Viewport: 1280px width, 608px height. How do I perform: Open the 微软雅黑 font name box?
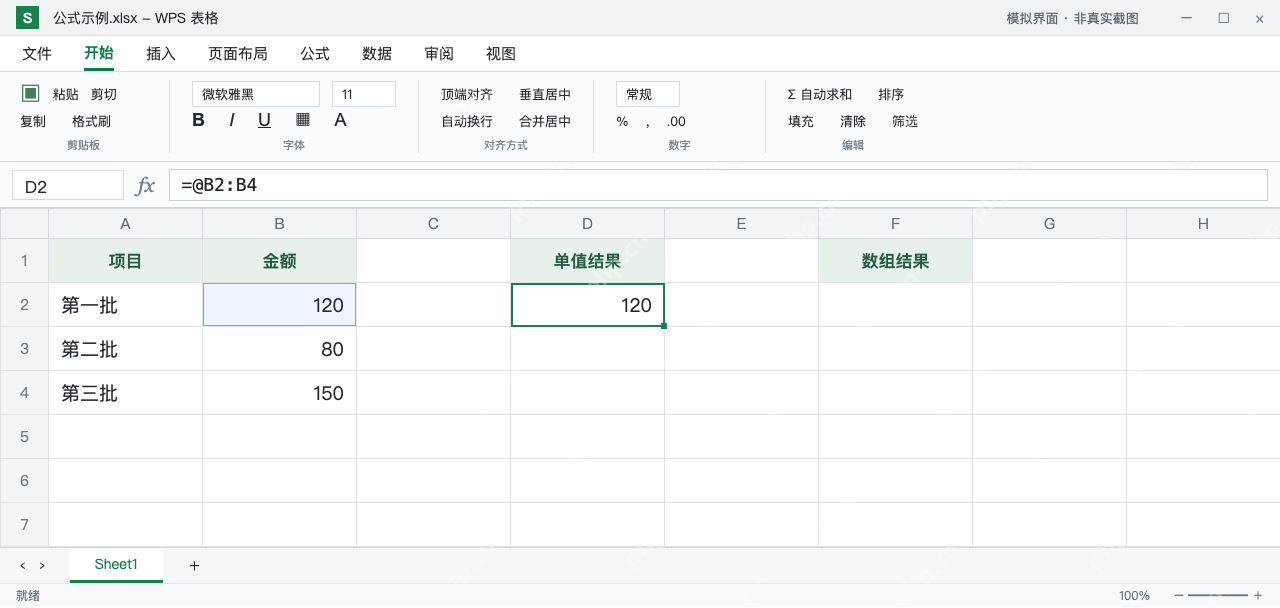click(256, 94)
